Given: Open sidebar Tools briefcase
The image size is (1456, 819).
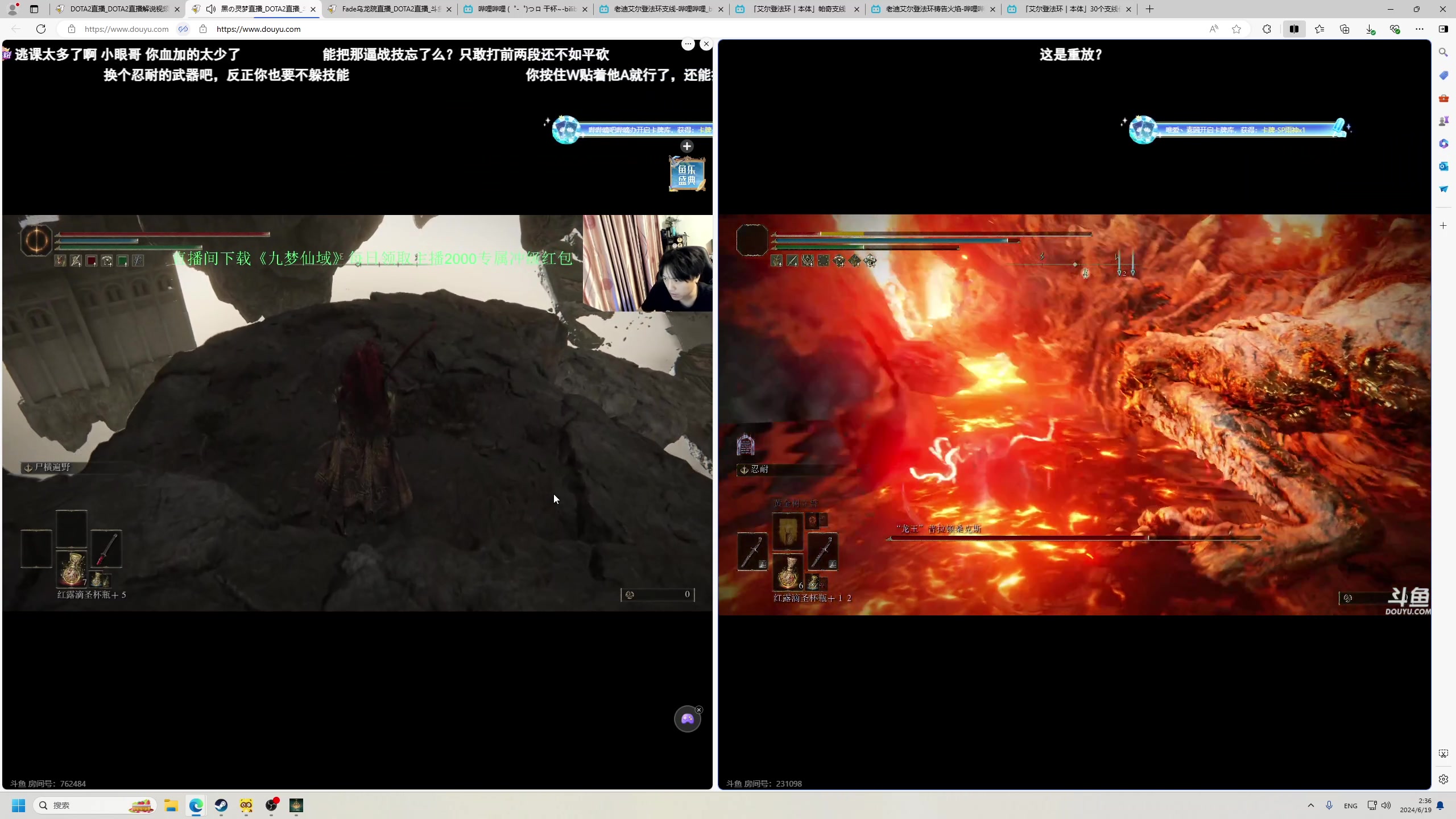Looking at the screenshot, I should [1443, 98].
